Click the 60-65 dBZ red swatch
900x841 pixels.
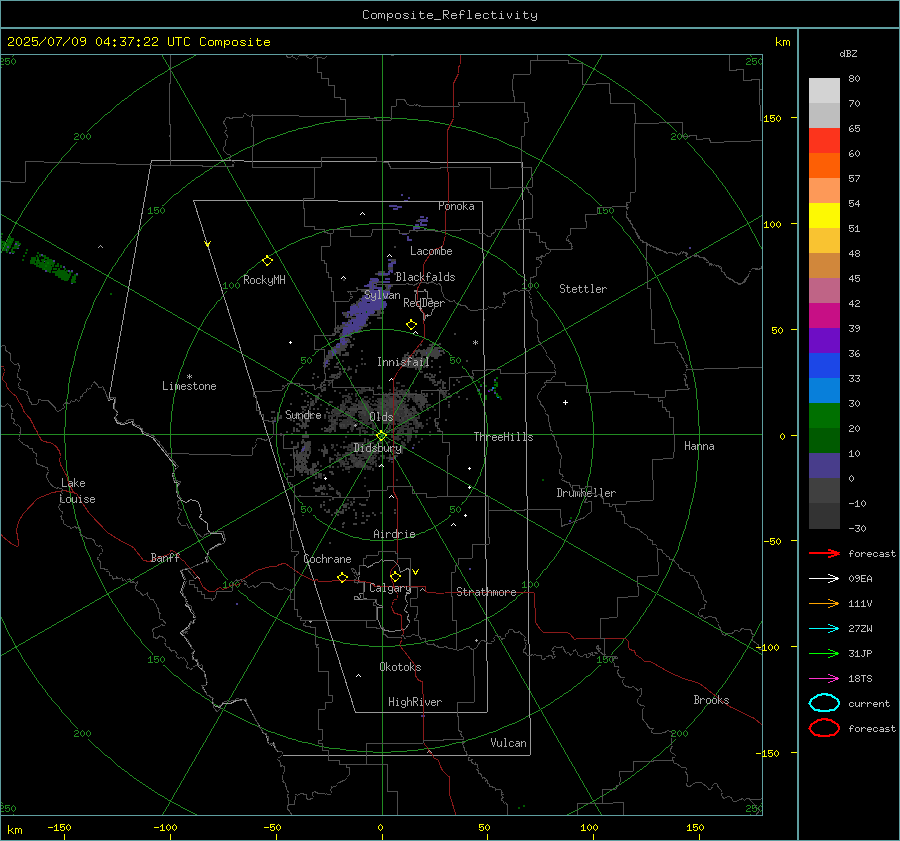pyautogui.click(x=824, y=141)
